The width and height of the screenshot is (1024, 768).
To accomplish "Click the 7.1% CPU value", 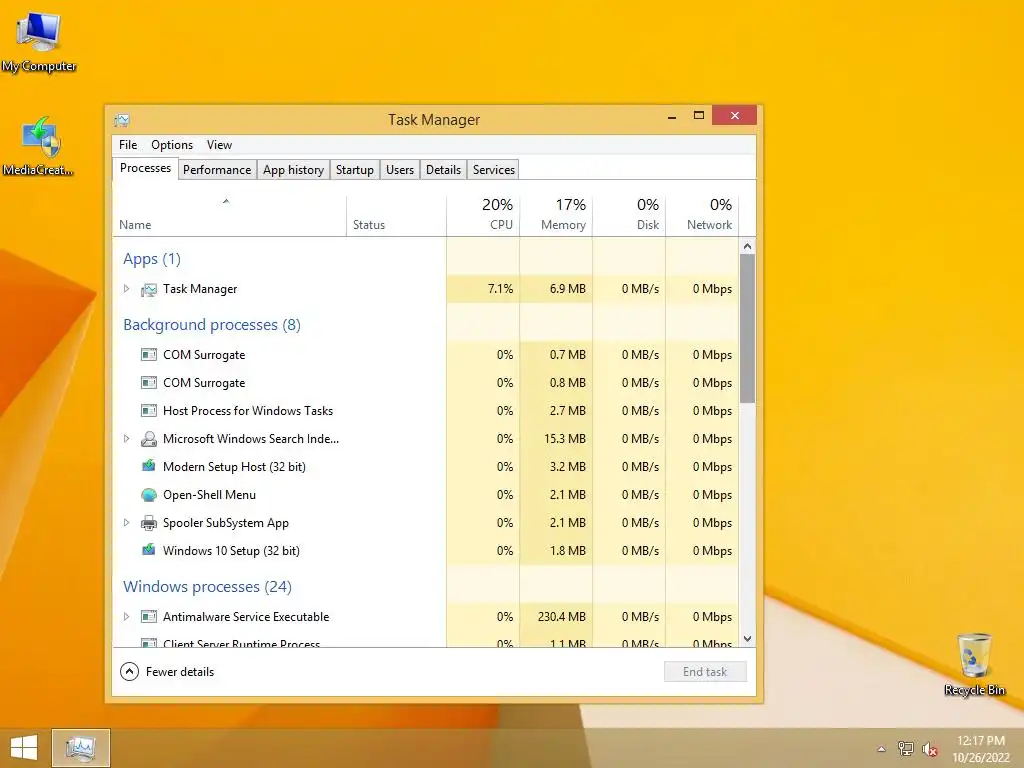I will tap(500, 289).
